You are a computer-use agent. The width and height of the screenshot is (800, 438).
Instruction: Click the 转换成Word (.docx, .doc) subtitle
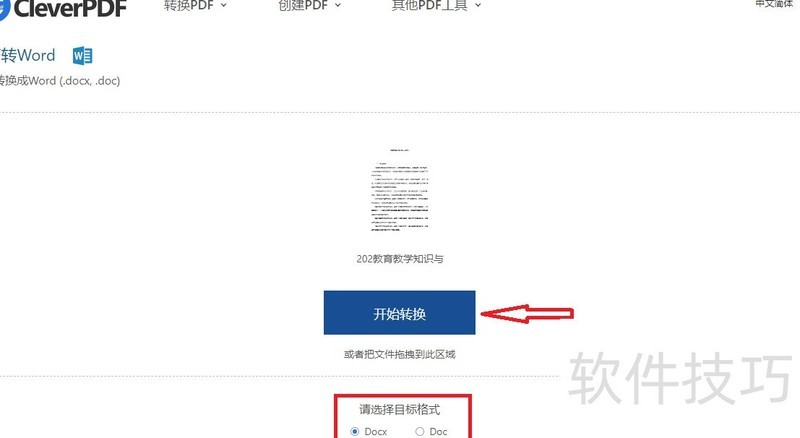(x=60, y=81)
